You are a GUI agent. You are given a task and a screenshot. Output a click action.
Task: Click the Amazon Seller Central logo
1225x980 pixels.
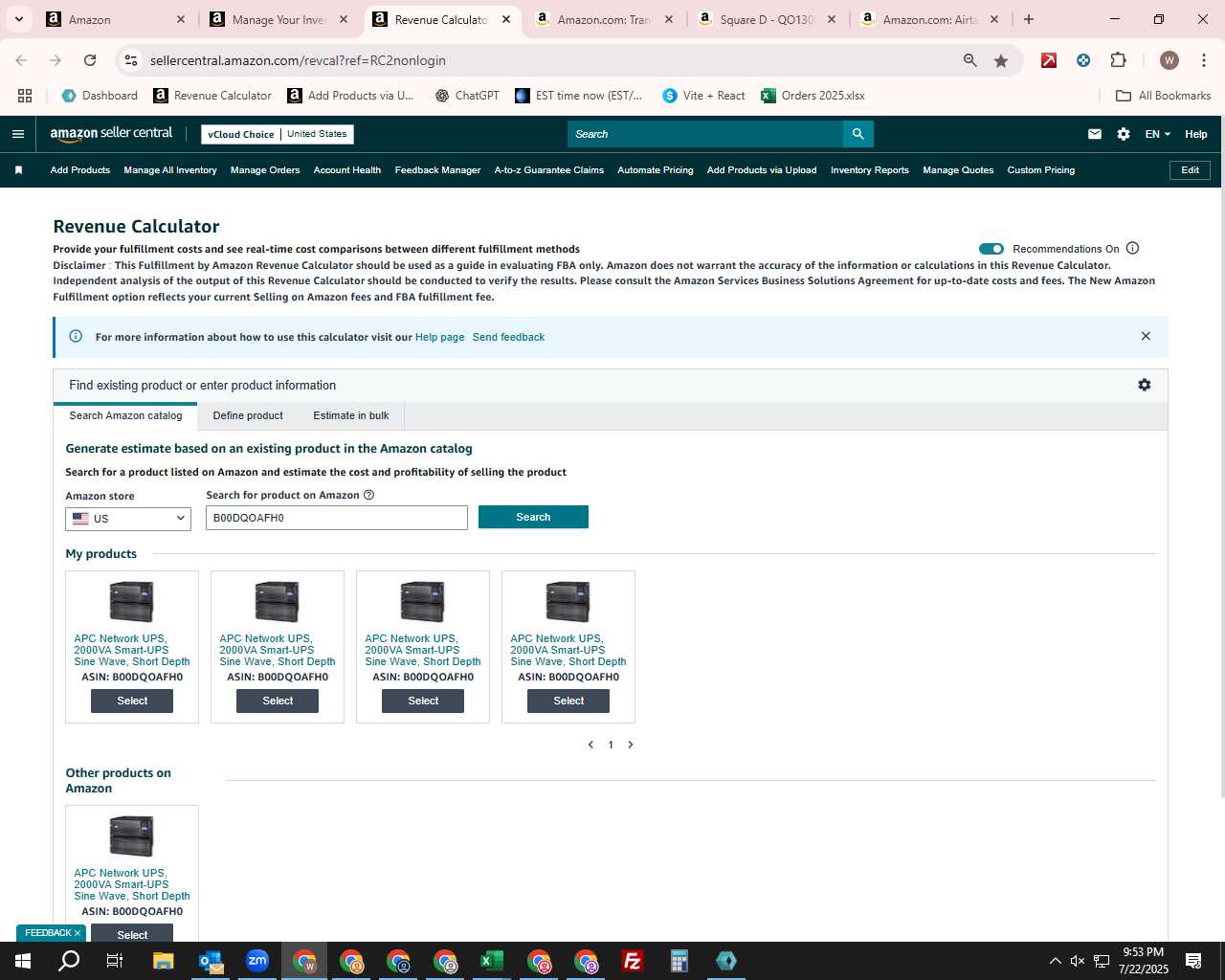pyautogui.click(x=111, y=134)
